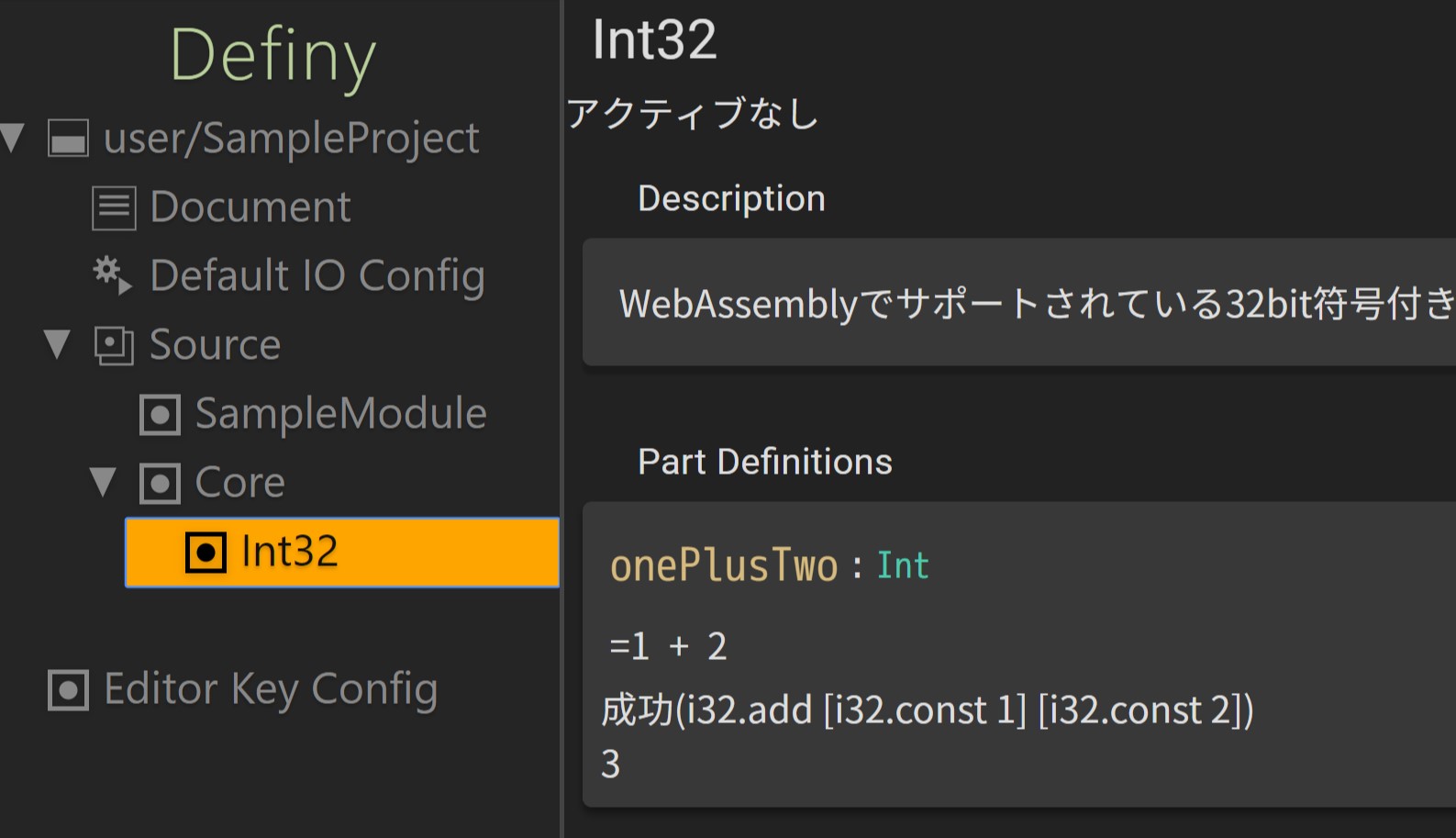Click the Source folder icon

(114, 346)
